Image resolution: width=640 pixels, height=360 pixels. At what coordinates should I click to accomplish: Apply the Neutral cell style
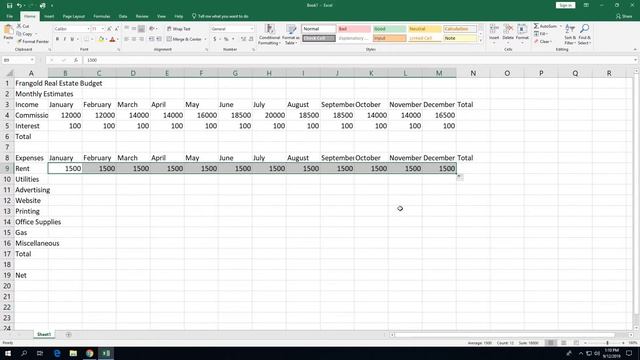tap(424, 29)
